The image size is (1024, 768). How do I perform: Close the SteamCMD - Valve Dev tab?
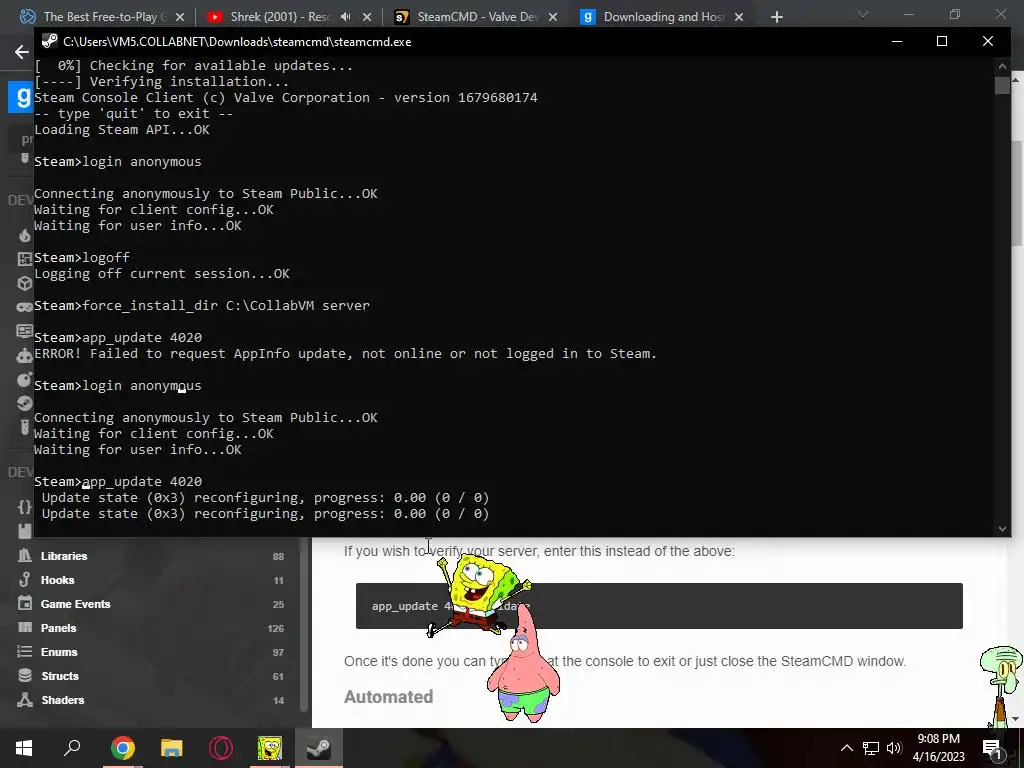tap(552, 17)
